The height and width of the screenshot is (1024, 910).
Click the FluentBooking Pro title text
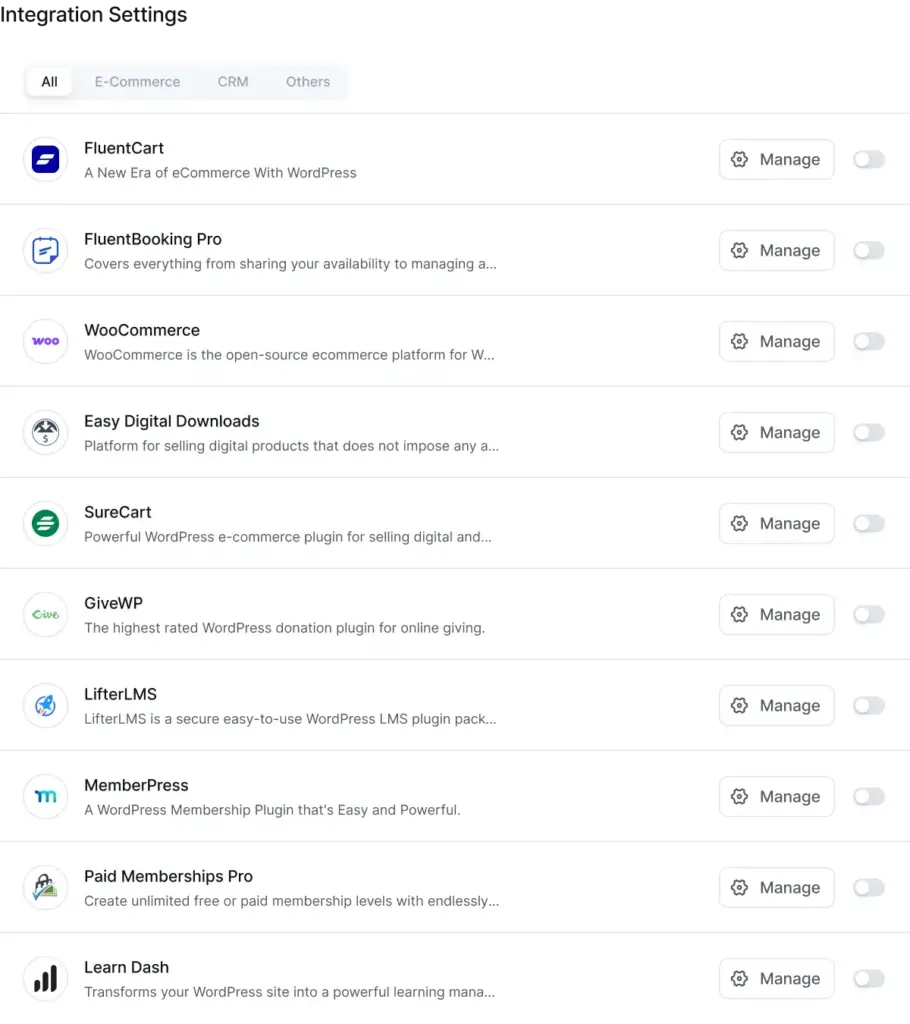click(x=153, y=239)
